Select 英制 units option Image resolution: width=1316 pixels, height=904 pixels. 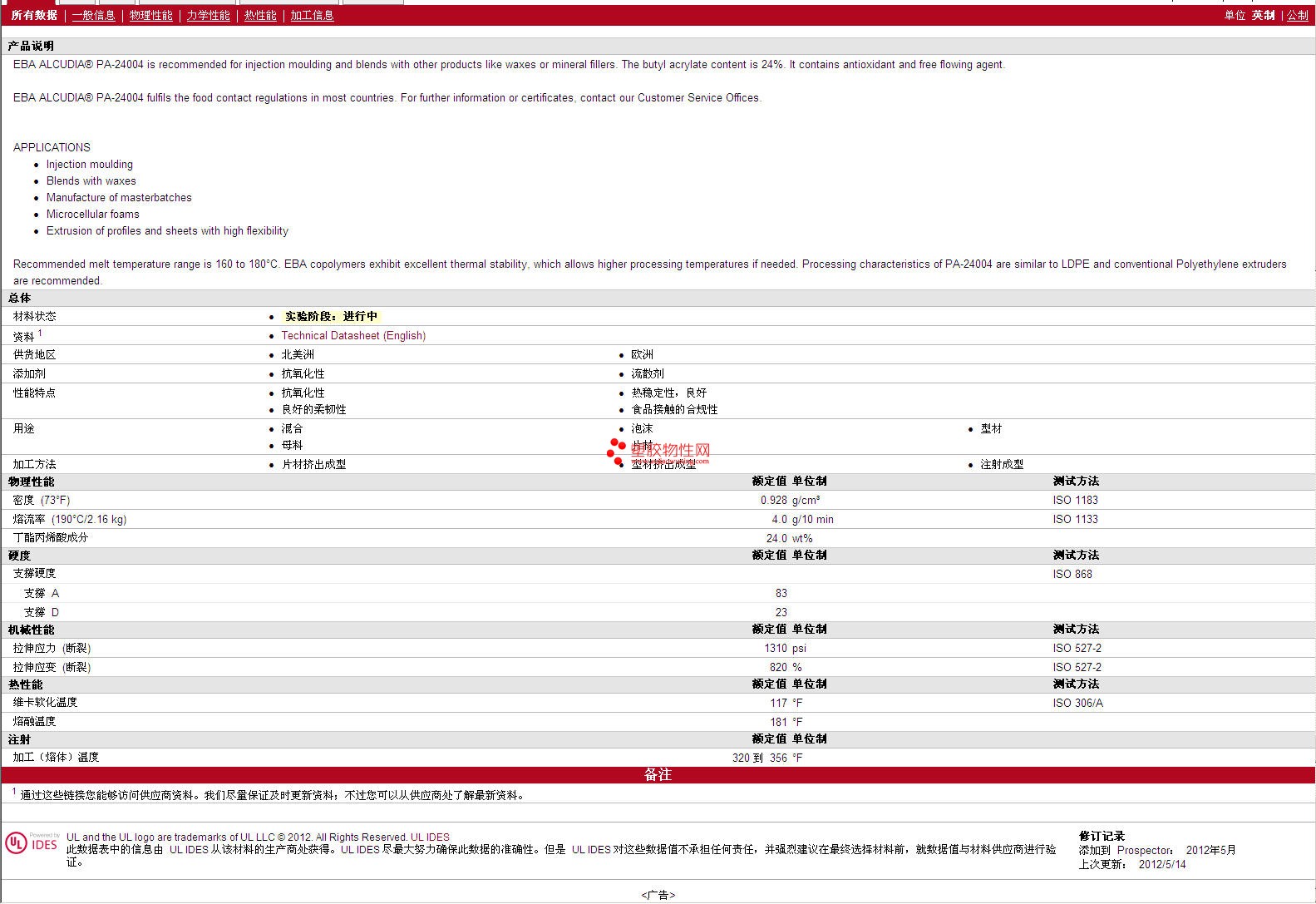point(1264,15)
